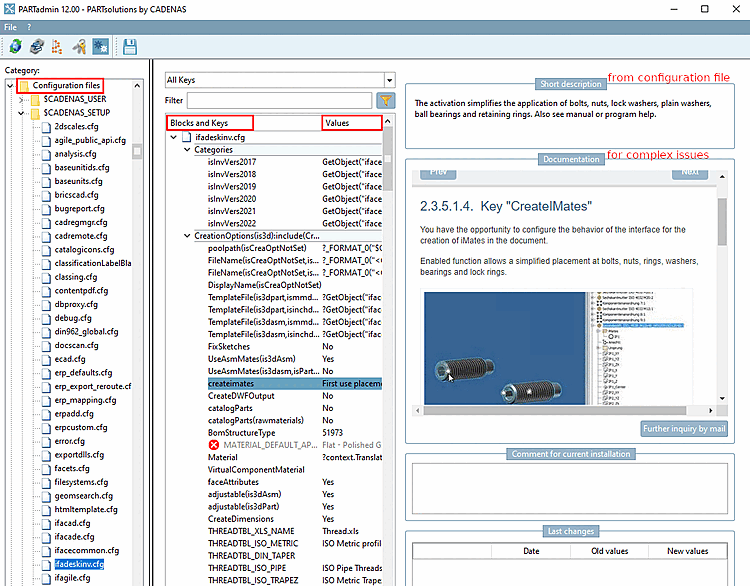Image resolution: width=750 pixels, height=586 pixels.
Task: Click the Documentation horizontal scroll-right arrow
Action: (x=711, y=410)
